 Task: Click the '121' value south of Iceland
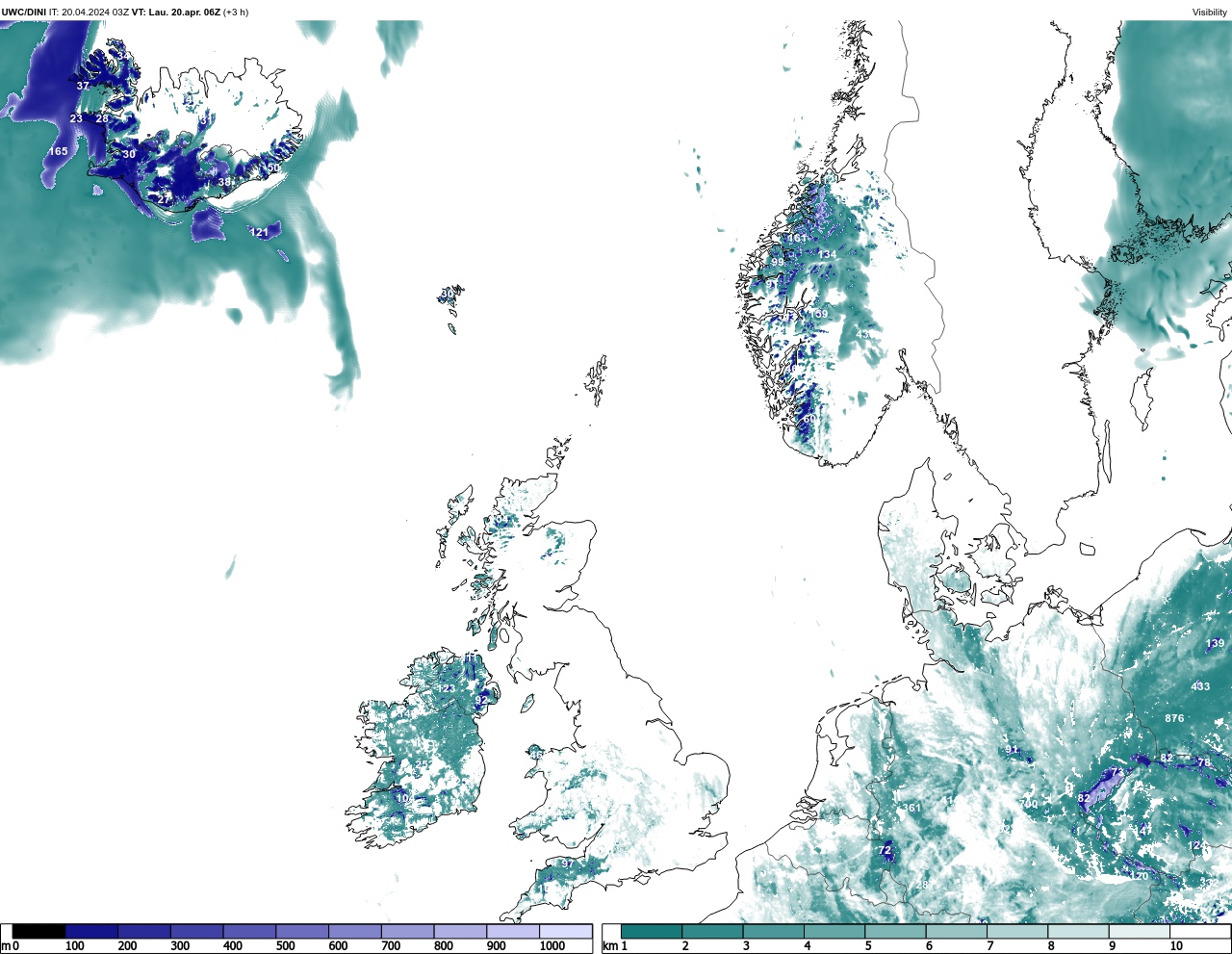[260, 232]
